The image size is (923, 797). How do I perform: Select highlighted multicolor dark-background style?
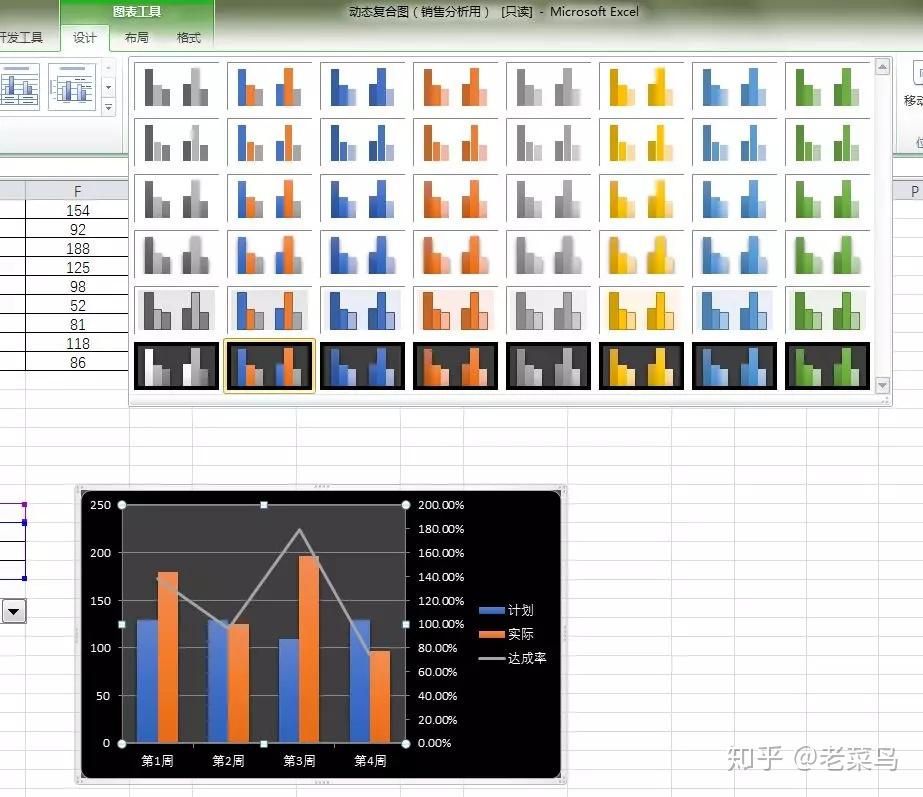(x=270, y=366)
